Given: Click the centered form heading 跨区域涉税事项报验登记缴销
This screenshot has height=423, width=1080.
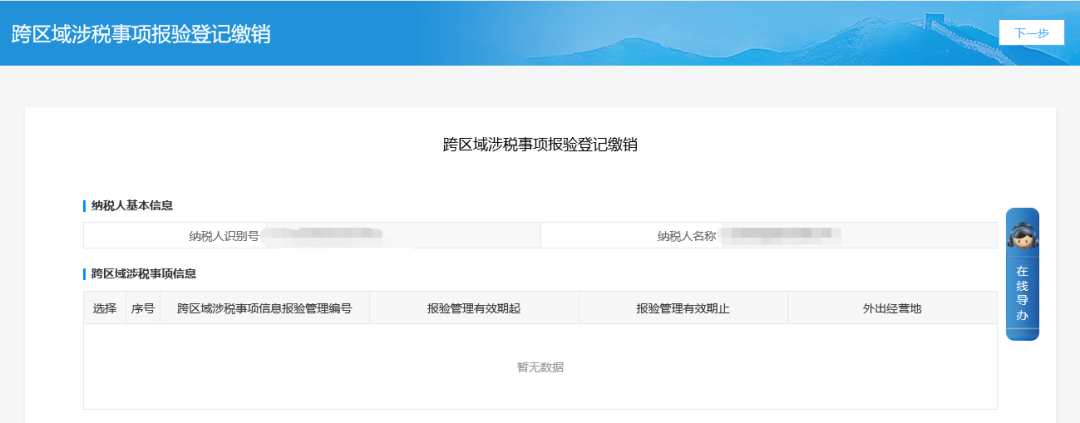Looking at the screenshot, I should click(x=540, y=145).
